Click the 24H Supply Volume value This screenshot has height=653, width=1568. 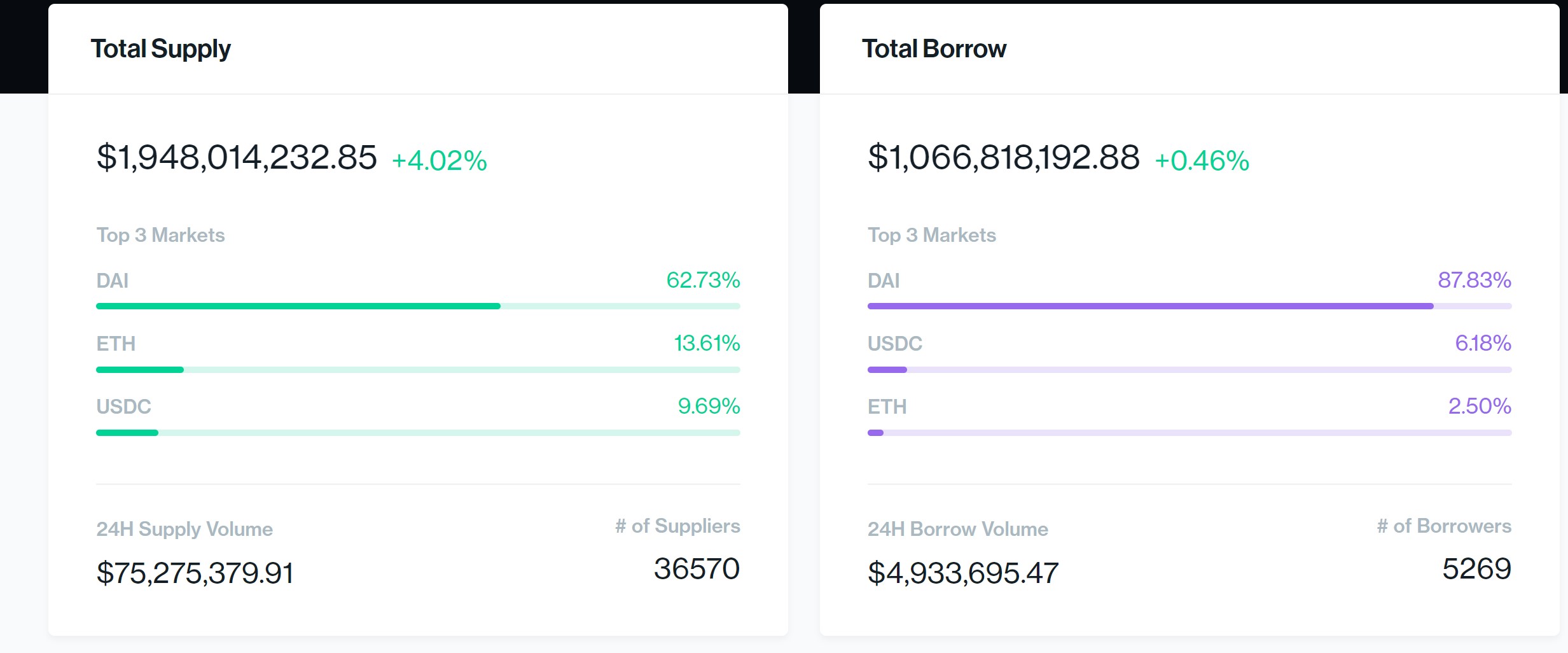(195, 573)
